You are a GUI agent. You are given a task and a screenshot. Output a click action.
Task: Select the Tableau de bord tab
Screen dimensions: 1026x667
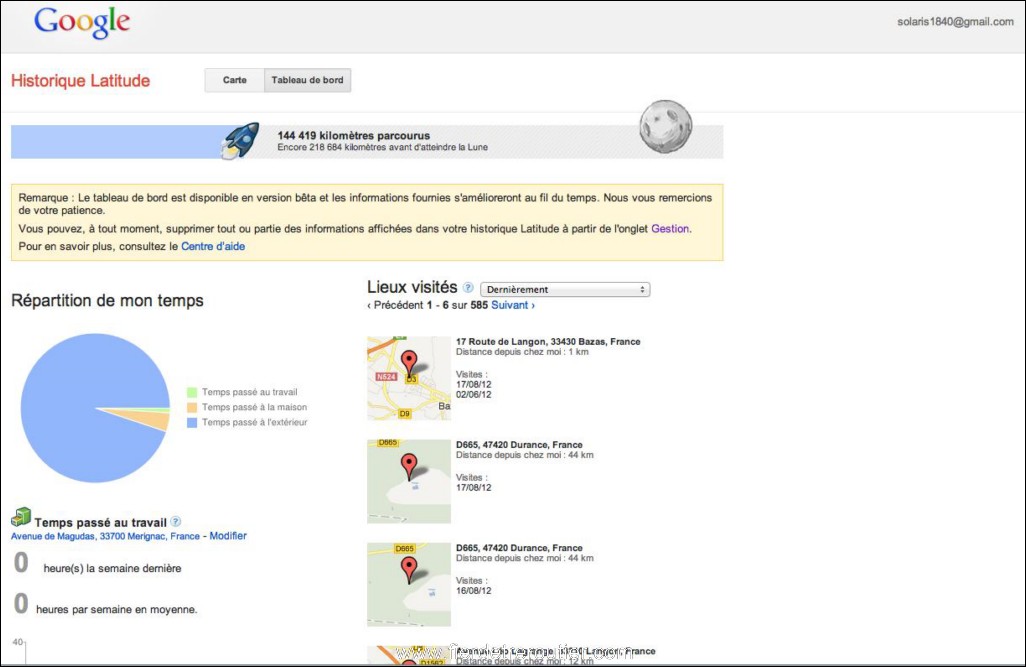[x=308, y=80]
